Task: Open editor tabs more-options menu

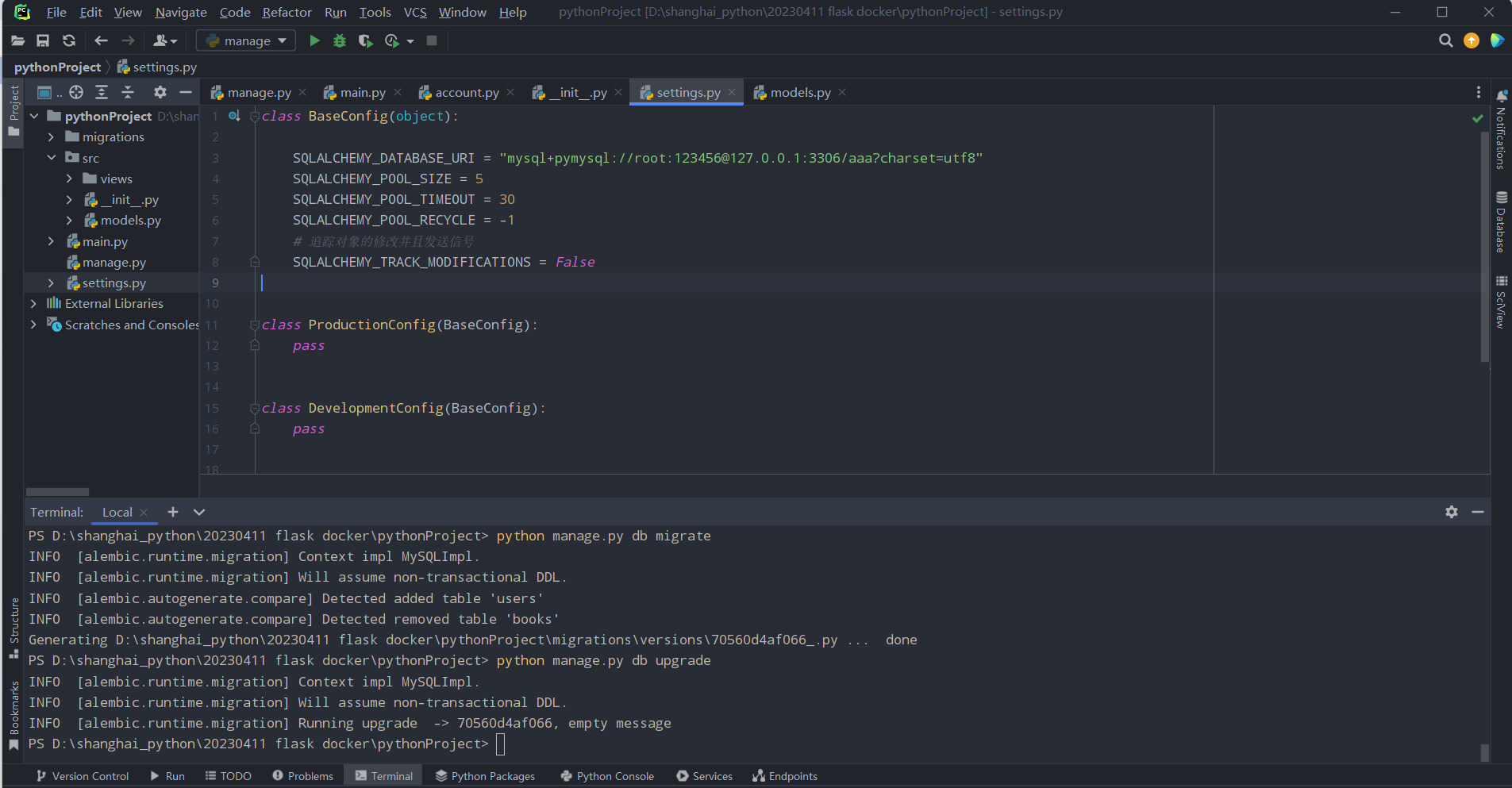Action: coord(1478,92)
